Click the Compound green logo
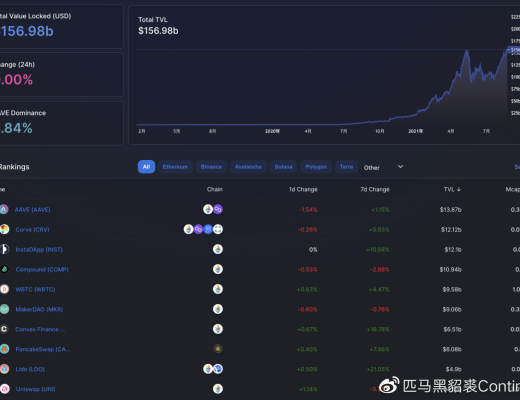Screen dimensions: 520x400 point(4,269)
